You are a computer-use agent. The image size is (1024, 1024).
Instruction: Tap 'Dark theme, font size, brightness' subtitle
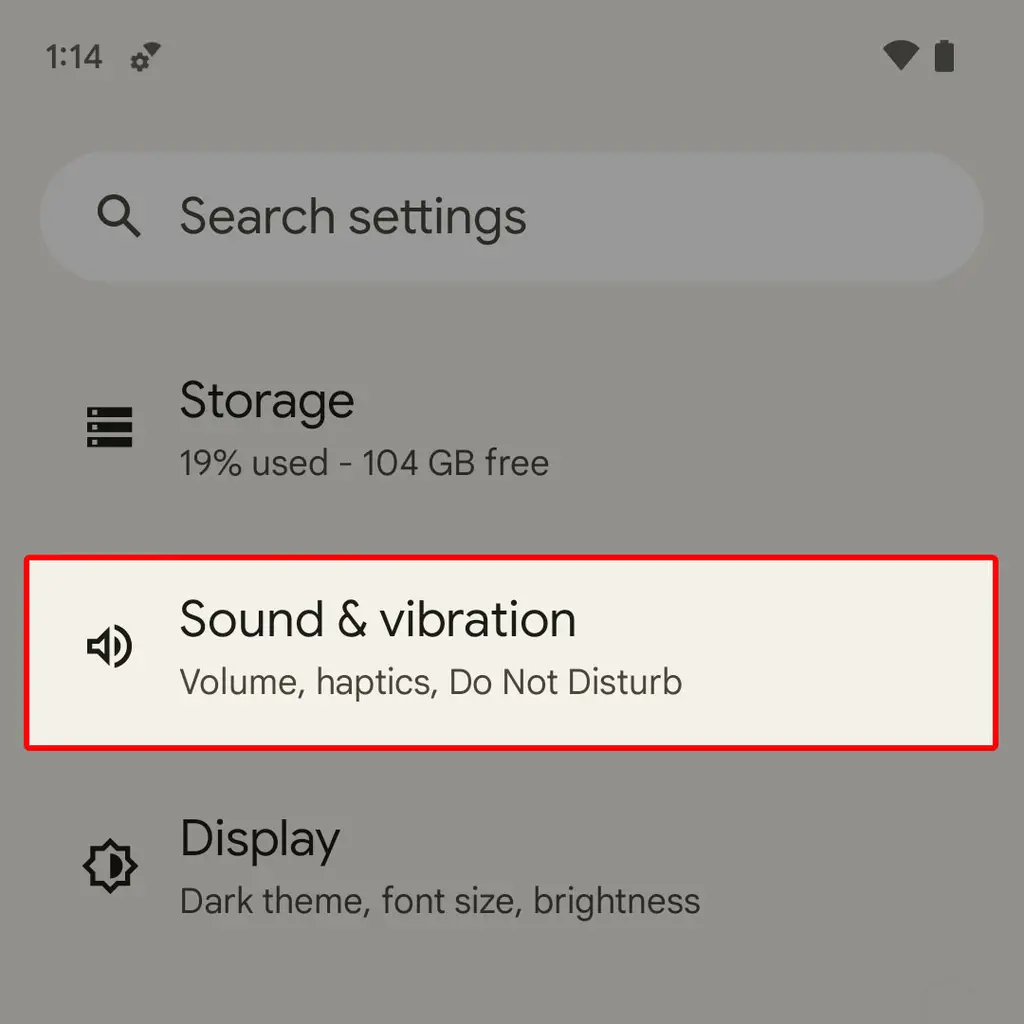click(x=440, y=901)
